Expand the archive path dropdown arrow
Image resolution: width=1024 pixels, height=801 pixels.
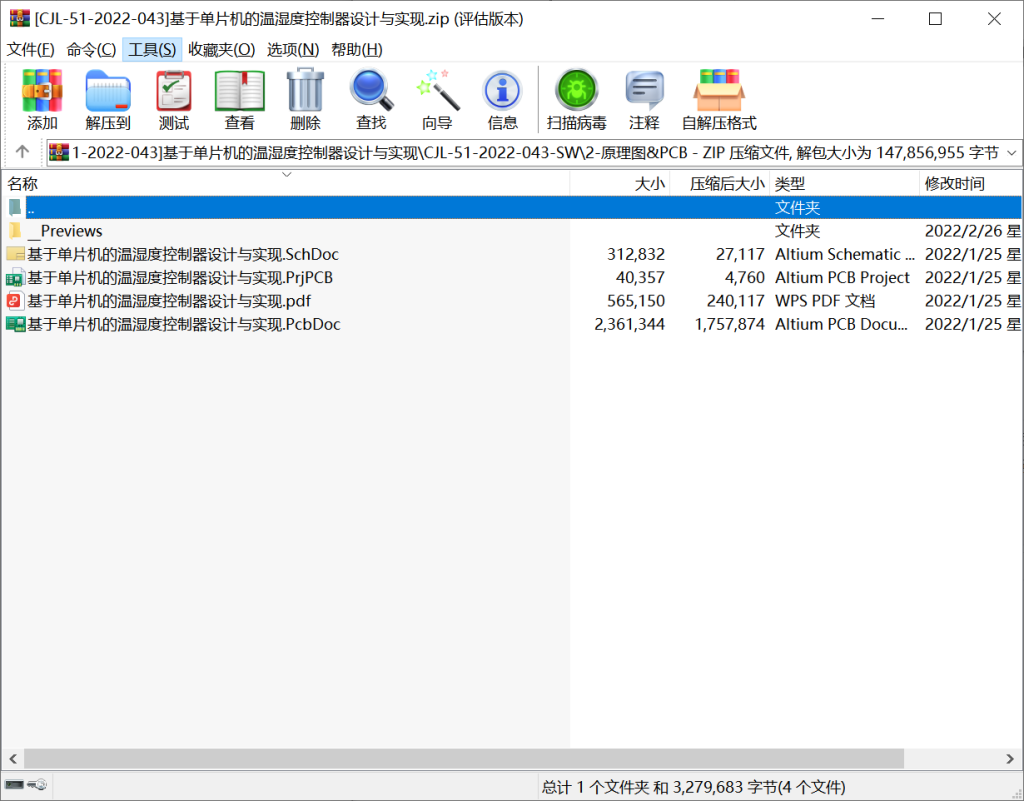[x=1010, y=153]
